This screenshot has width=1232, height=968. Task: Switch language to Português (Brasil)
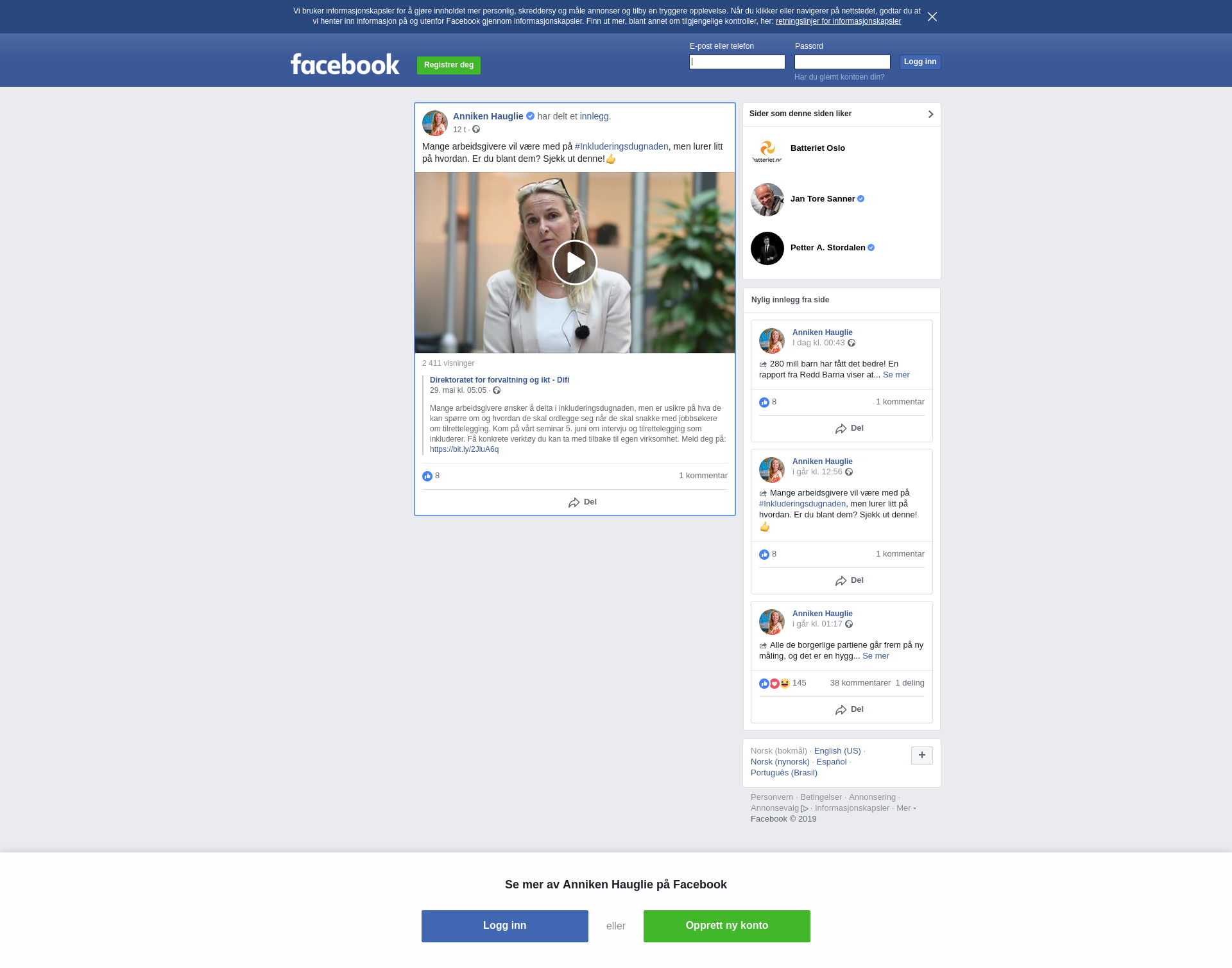point(784,773)
